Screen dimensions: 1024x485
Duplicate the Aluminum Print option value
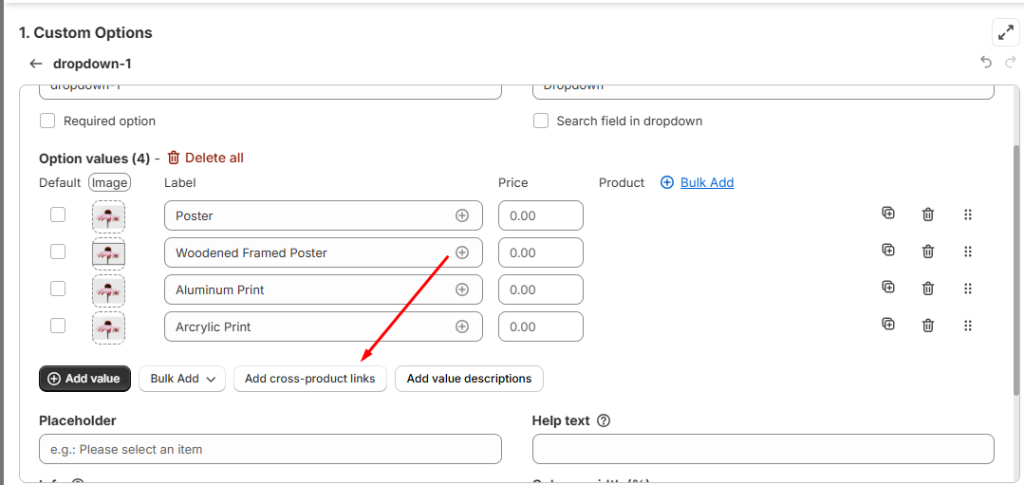point(888,288)
